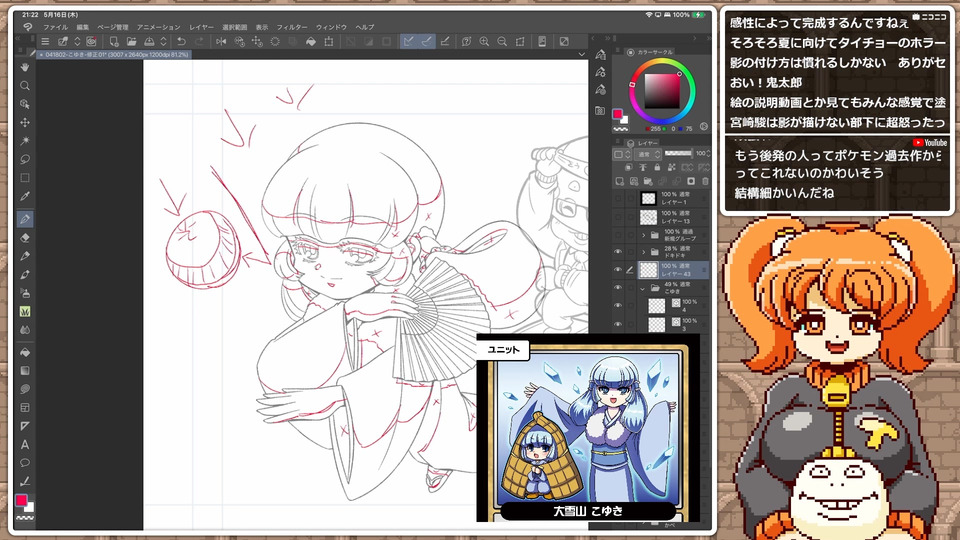This screenshot has width=960, height=540.
Task: Select the Lasso selection tool
Action: tap(24, 159)
